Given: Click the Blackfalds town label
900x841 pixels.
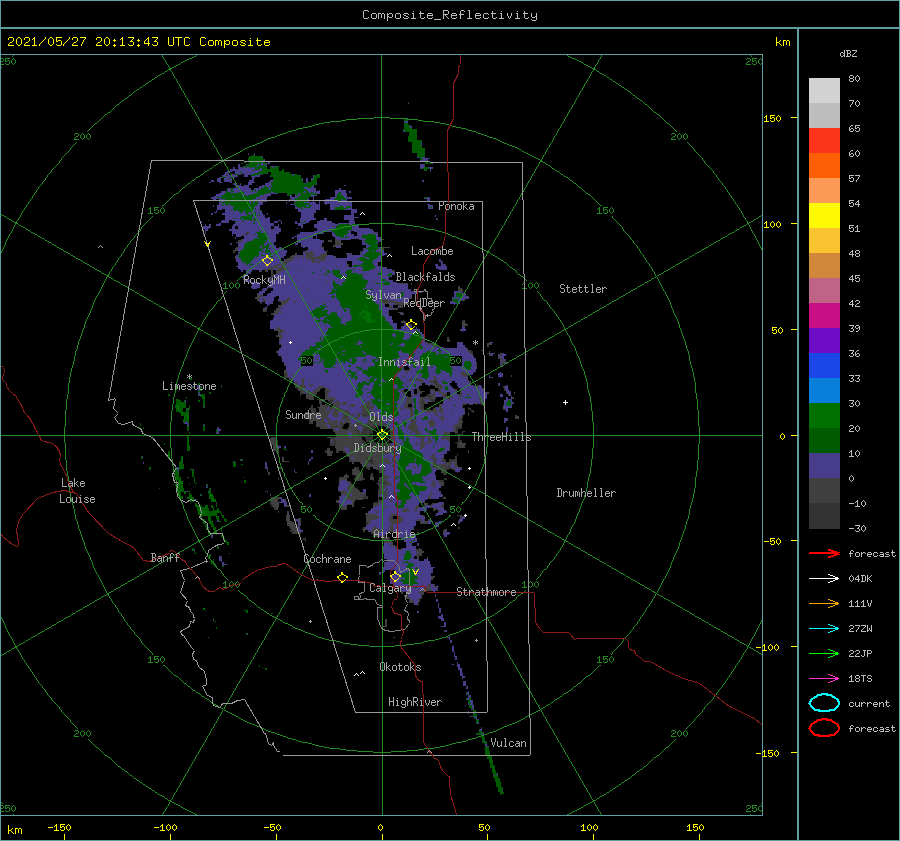Looking at the screenshot, I should [x=425, y=277].
